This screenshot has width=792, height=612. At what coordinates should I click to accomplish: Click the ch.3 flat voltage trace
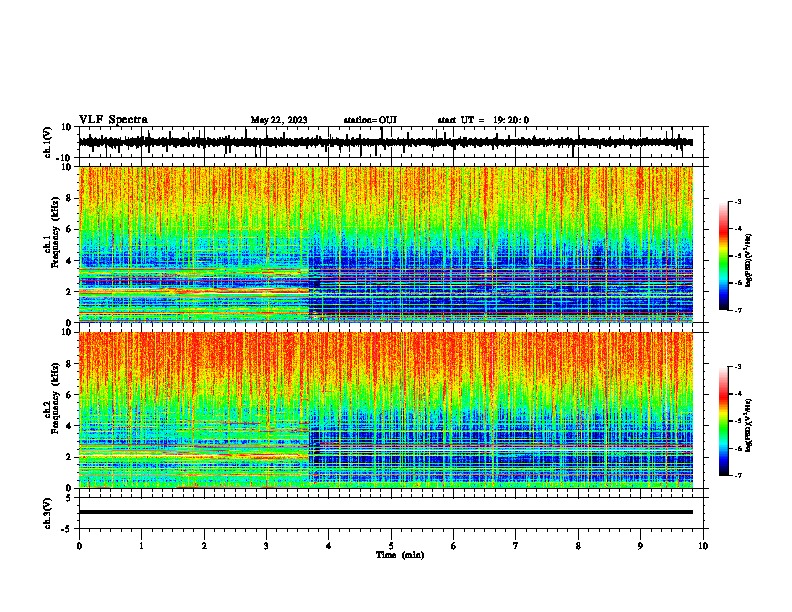385,512
